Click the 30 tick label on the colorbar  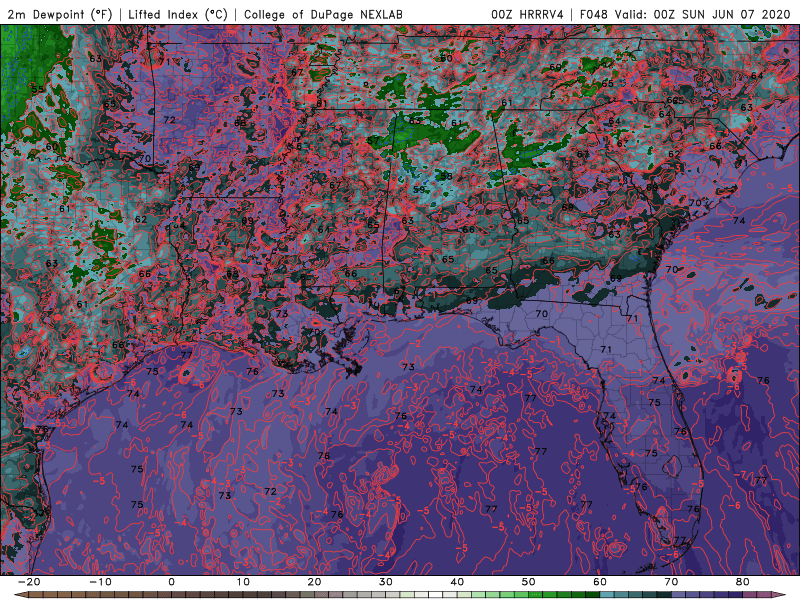tap(386, 582)
